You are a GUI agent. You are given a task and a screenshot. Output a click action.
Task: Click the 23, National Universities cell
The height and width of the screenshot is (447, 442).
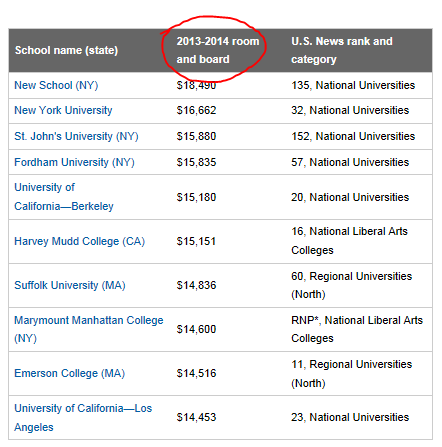click(x=350, y=417)
